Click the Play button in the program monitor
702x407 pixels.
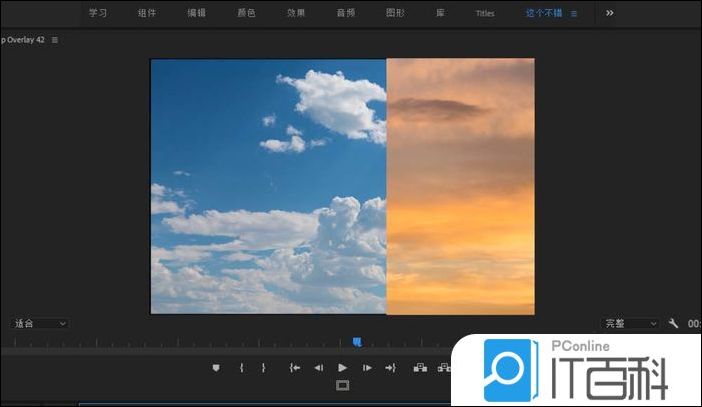point(343,368)
